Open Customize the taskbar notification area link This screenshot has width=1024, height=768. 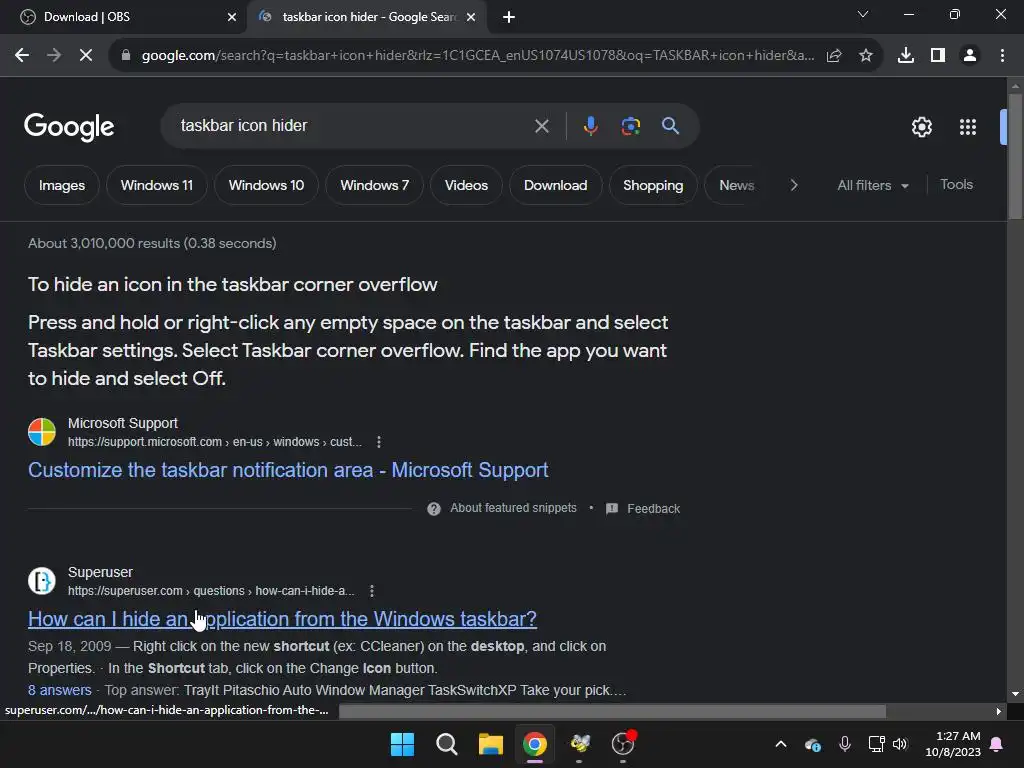(288, 470)
